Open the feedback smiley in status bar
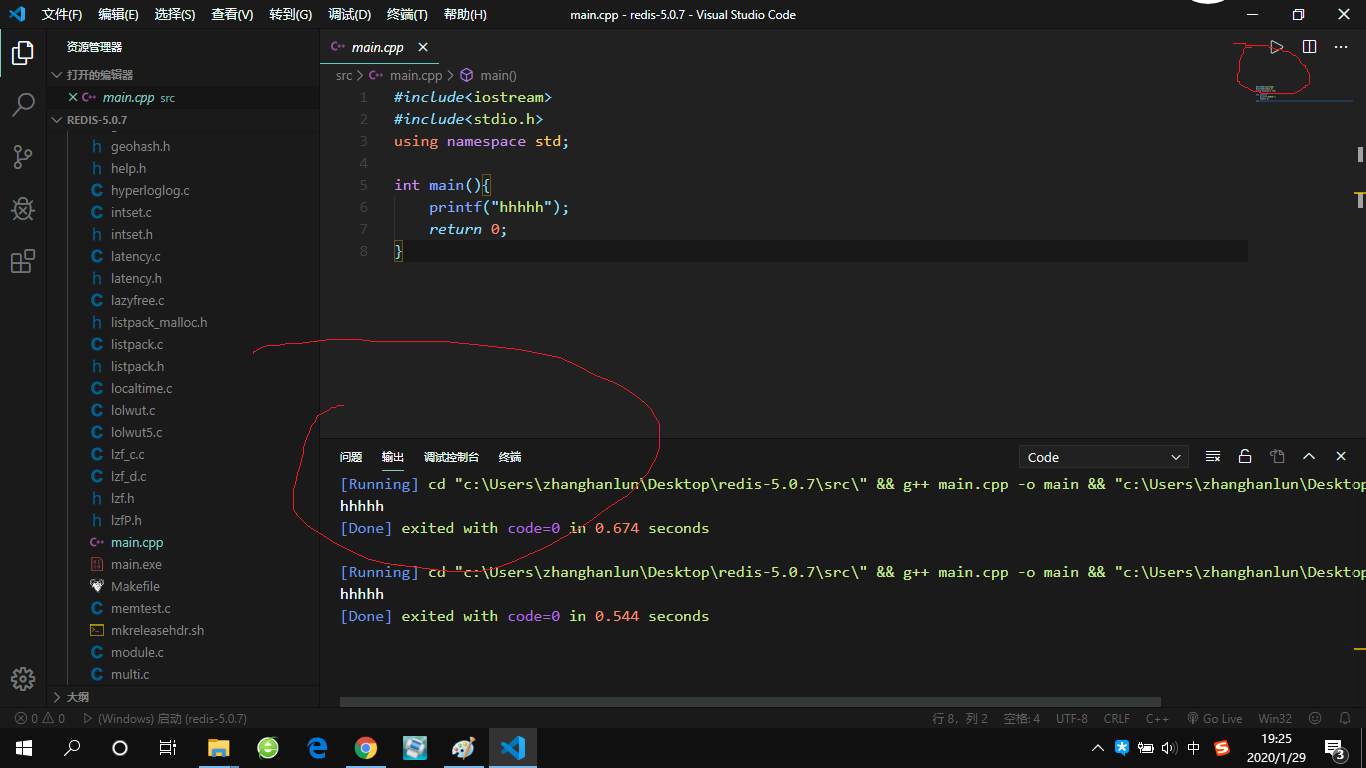Viewport: 1366px width, 768px height. [x=1315, y=718]
